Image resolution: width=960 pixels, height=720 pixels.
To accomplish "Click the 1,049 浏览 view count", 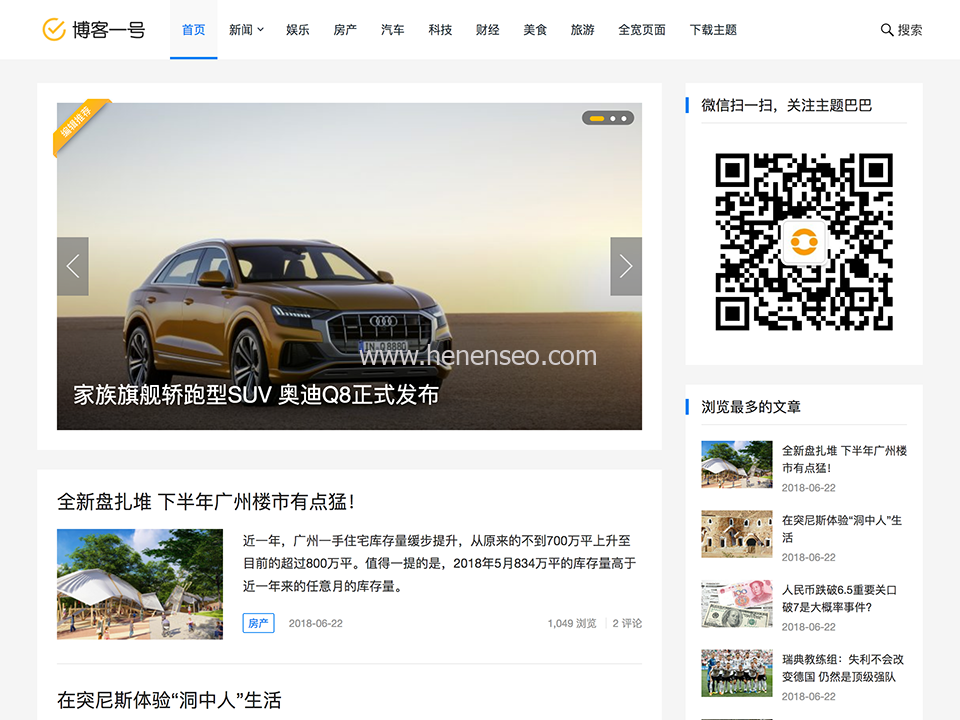I will pyautogui.click(x=572, y=623).
